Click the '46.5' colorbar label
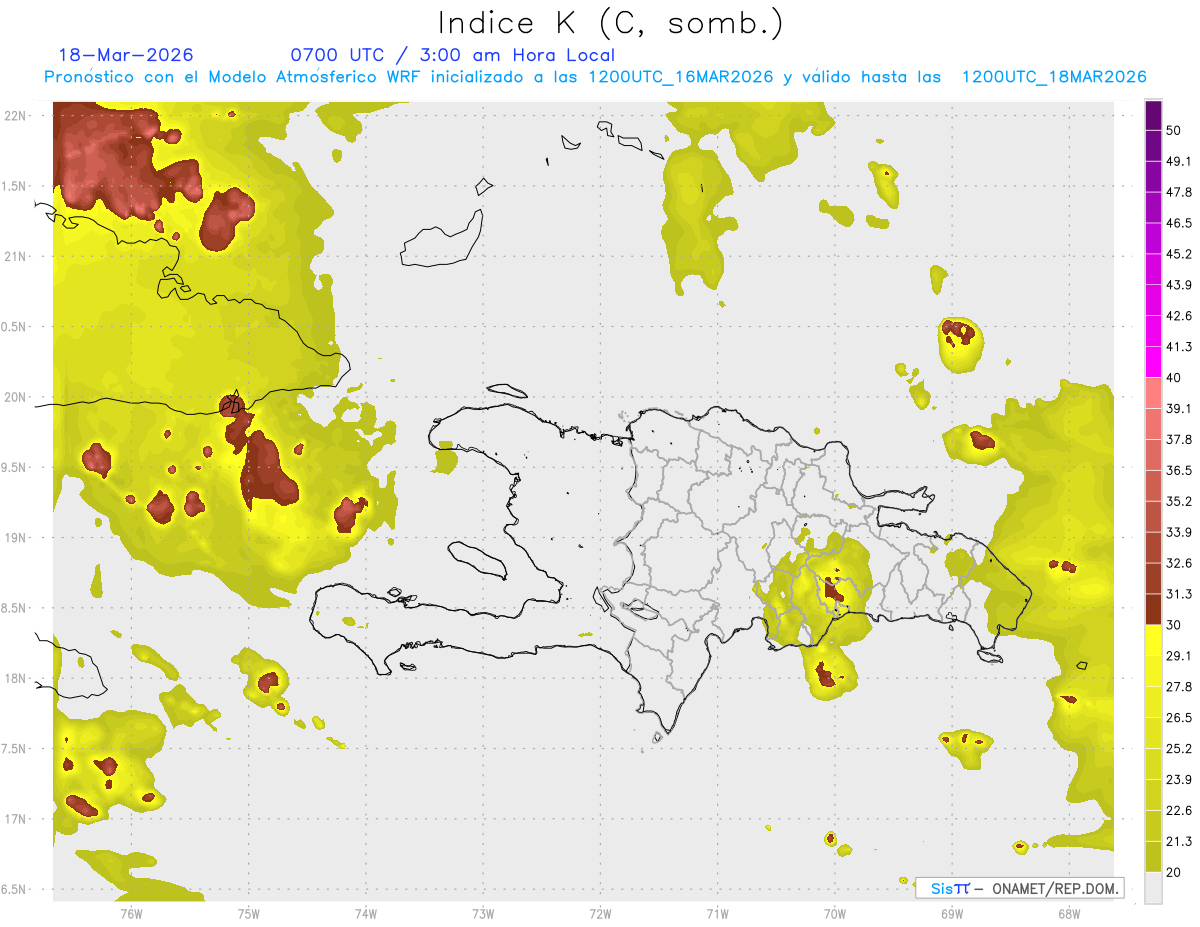 pyautogui.click(x=1179, y=223)
